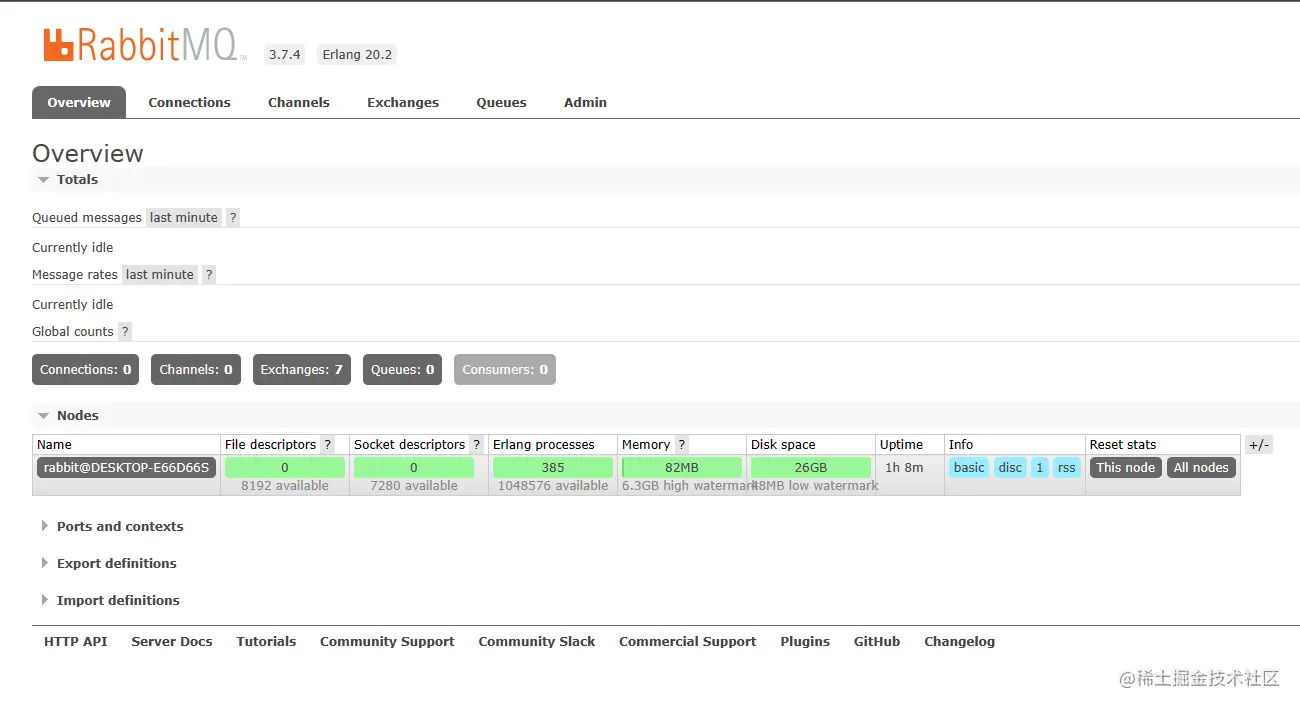
Task: Click the Memory 82MB usage bar
Action: (682, 468)
